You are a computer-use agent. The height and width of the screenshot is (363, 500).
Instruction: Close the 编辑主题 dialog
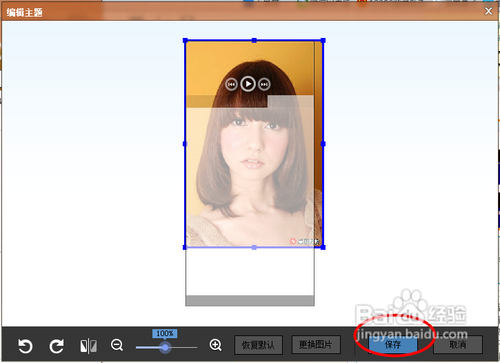point(488,11)
